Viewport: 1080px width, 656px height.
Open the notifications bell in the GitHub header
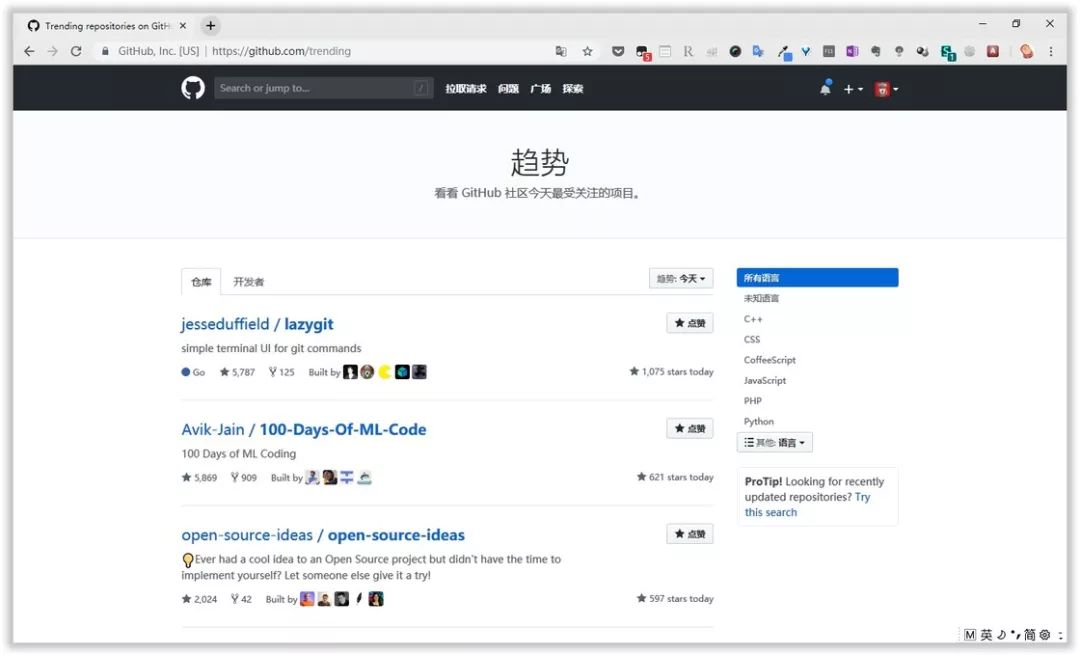tap(825, 88)
